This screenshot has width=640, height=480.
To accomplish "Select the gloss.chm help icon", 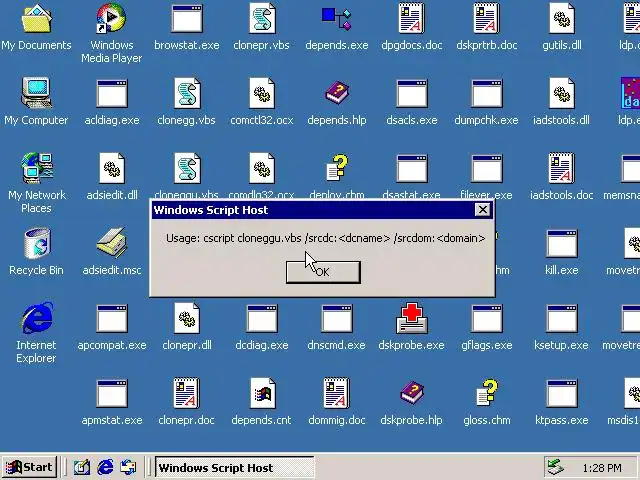I will click(x=487, y=394).
